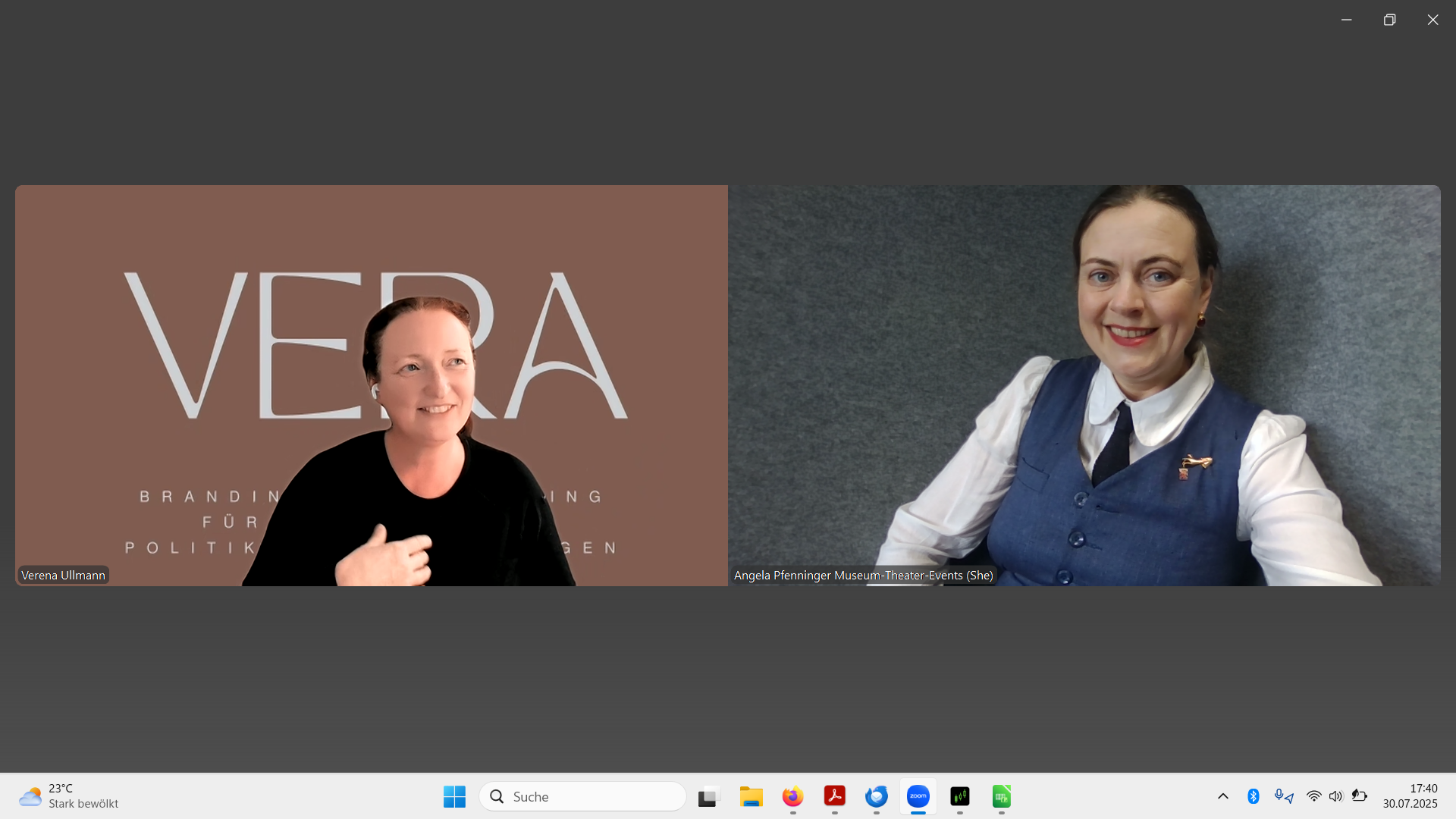
Task: Select Angela Pfenninger's video tile
Action: [x=1084, y=385]
